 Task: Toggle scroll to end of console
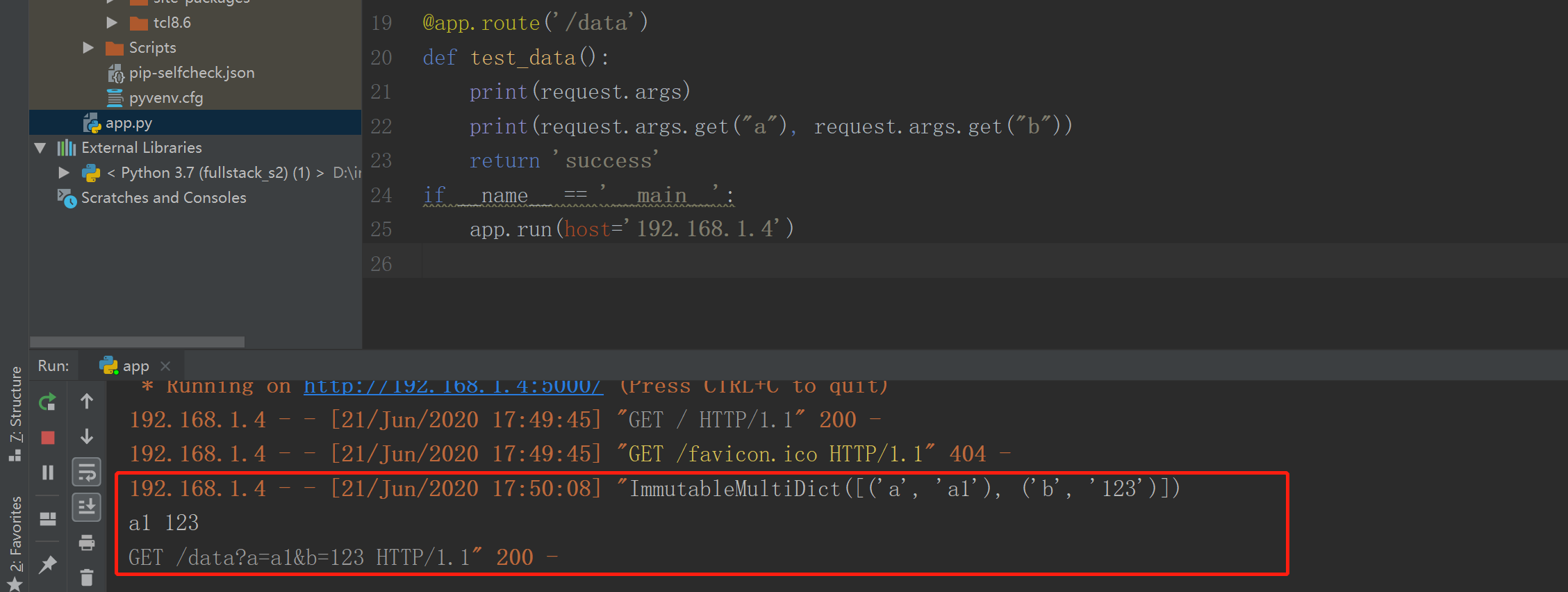87,507
